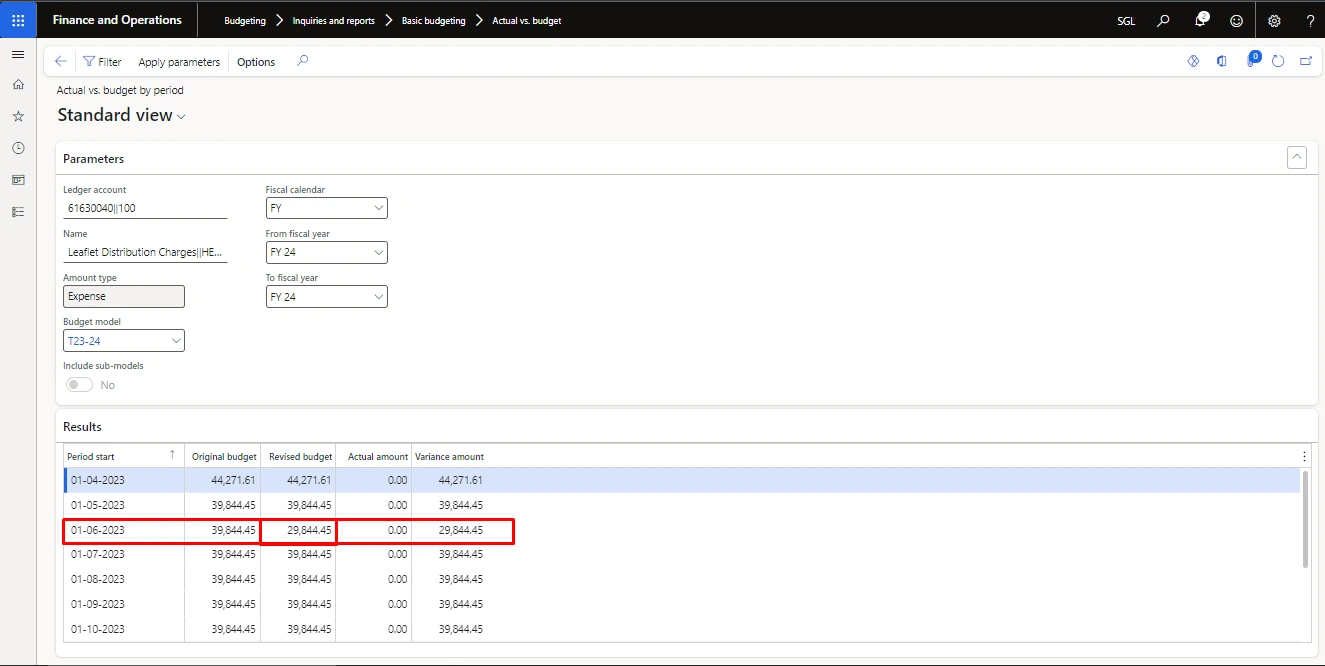Screen dimensions: 1325x666
Task: Open the Results grid options menu
Action: click(1304, 456)
